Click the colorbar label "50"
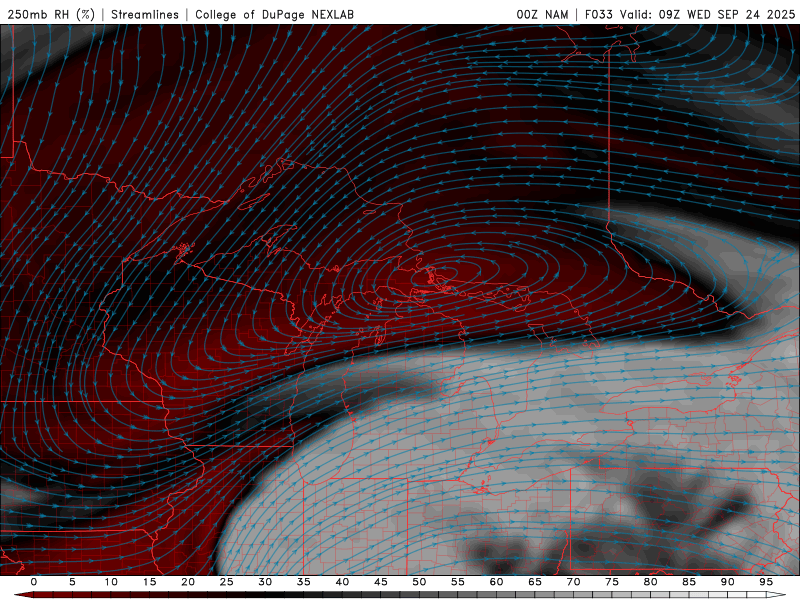Image resolution: width=800 pixels, height=600 pixels. tap(419, 582)
